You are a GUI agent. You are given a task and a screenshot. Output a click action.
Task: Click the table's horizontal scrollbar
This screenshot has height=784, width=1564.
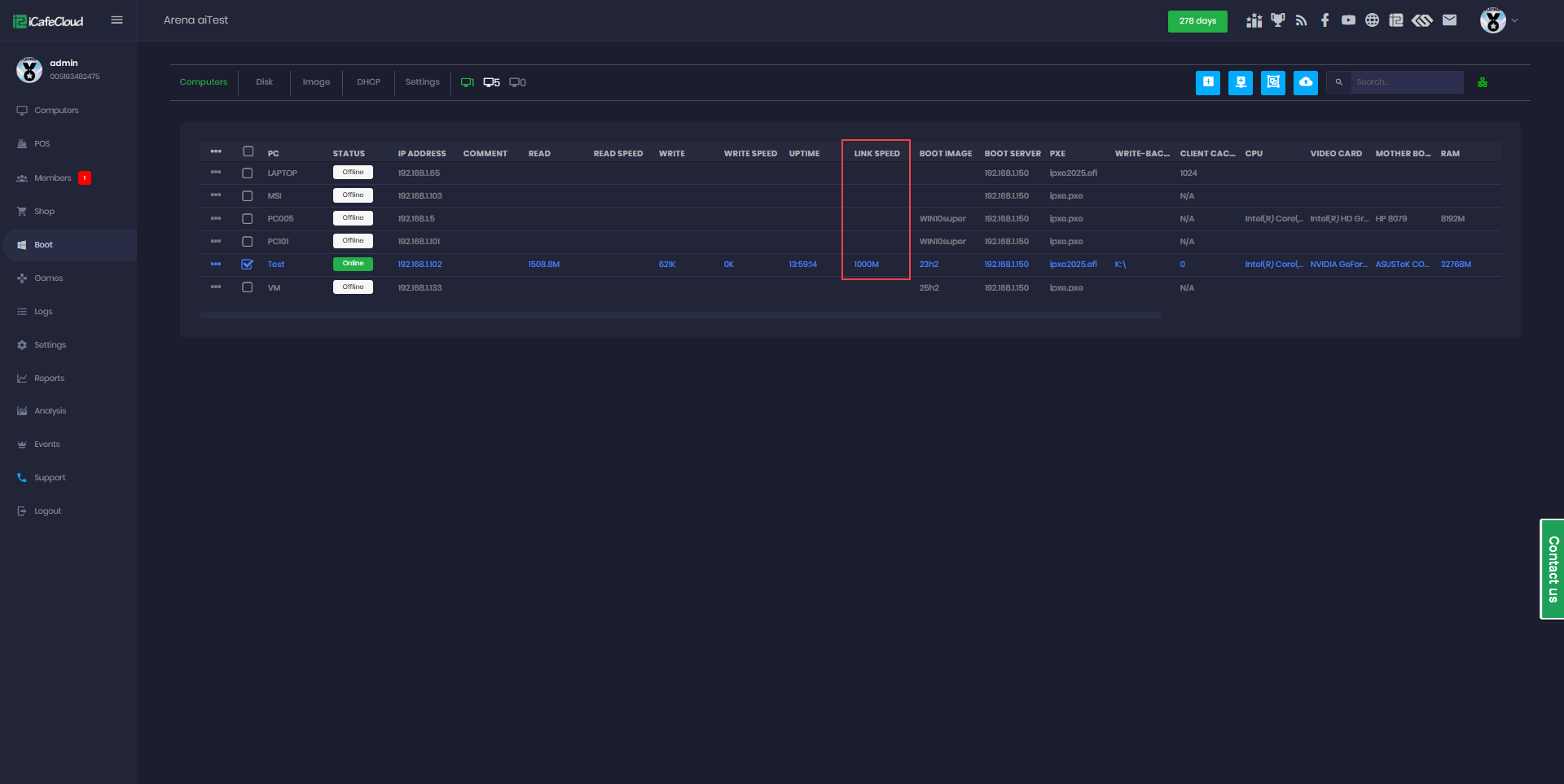click(x=680, y=315)
